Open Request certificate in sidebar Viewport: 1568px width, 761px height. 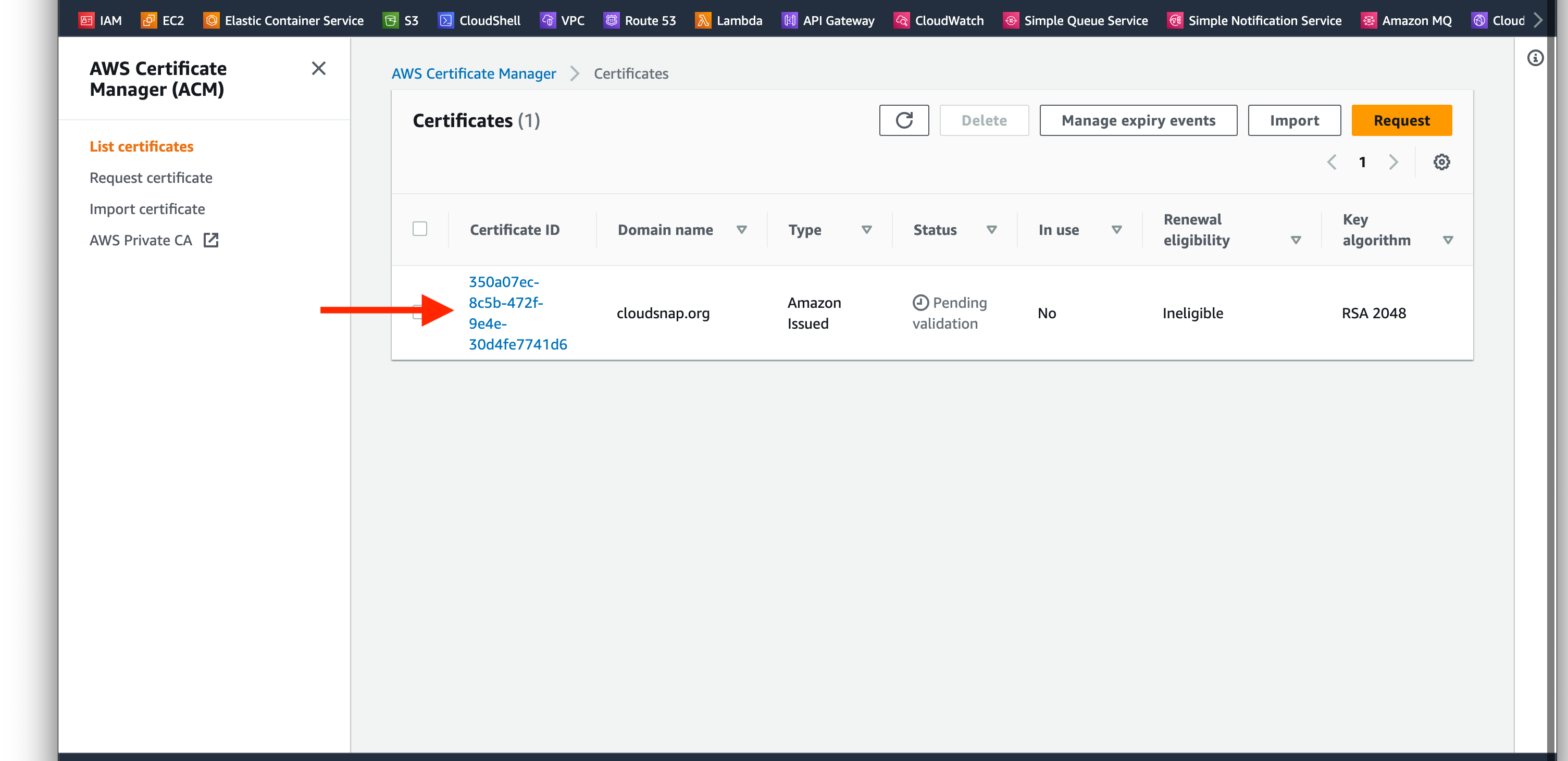(151, 178)
